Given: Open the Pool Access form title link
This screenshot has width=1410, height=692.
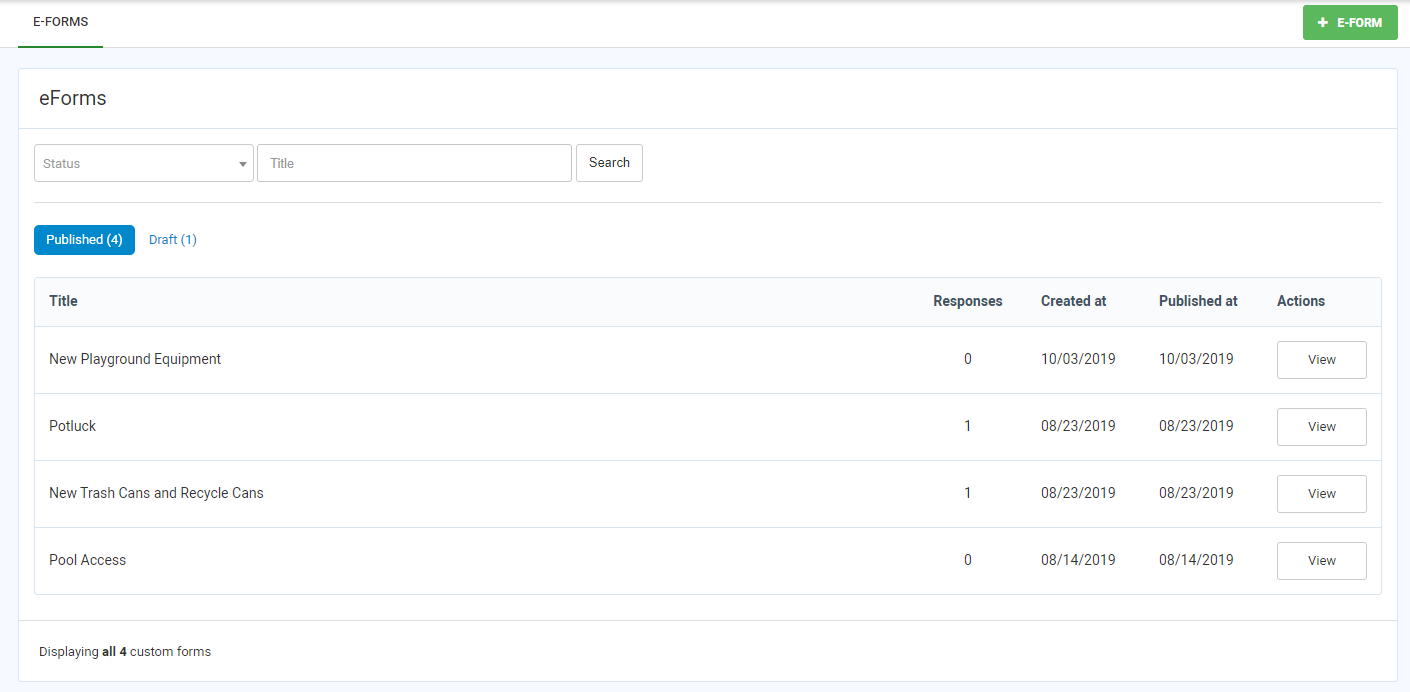Looking at the screenshot, I should pos(87,559).
